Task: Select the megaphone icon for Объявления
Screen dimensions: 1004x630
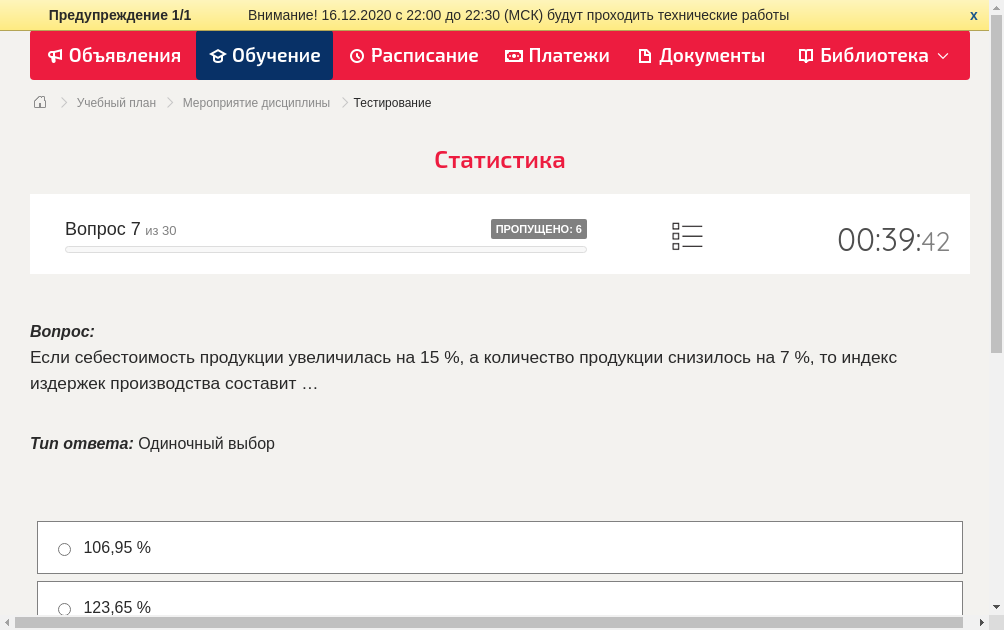Action: point(55,56)
